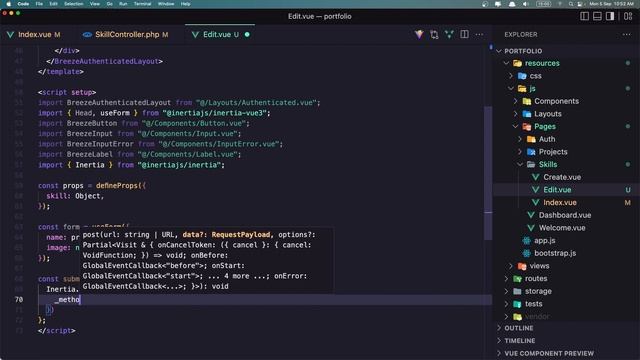The height and width of the screenshot is (360, 640).
Task: Toggle the secondary sidebar layout button
Action: [x=610, y=16]
